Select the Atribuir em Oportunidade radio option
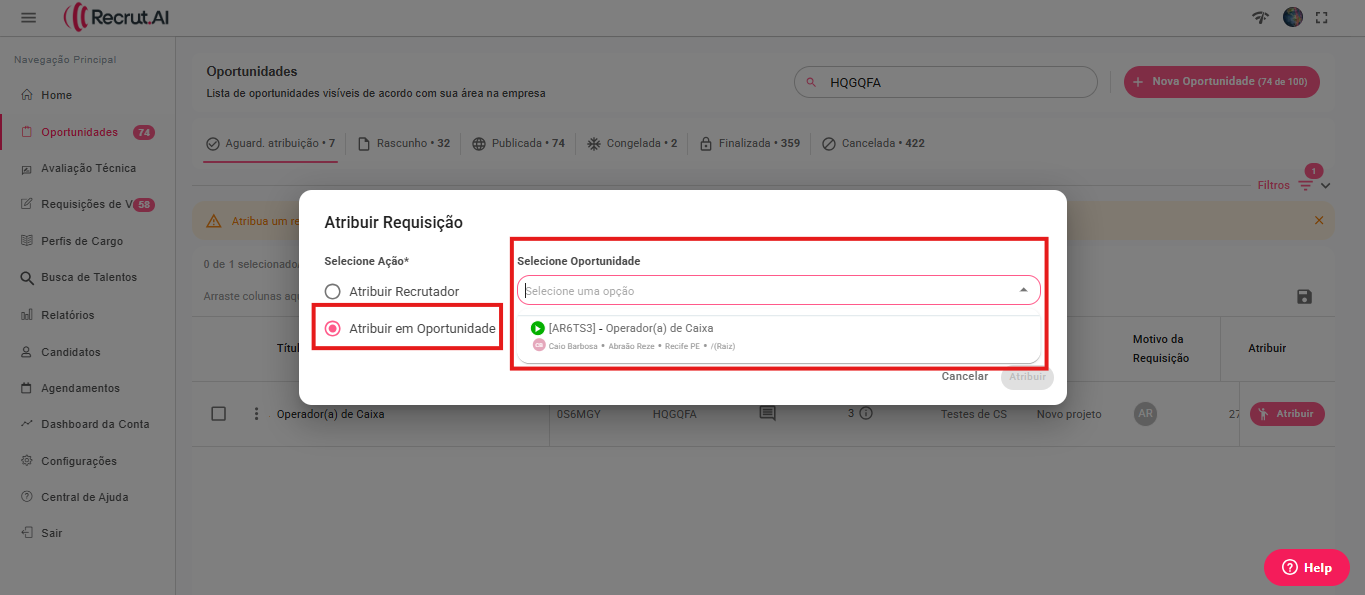The image size is (1365, 595). click(333, 329)
